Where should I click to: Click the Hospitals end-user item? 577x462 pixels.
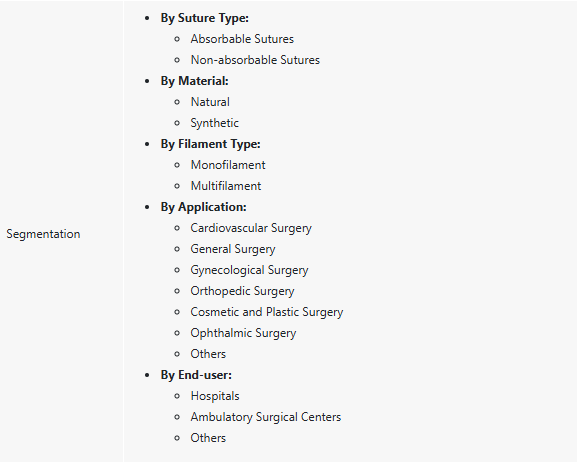coord(215,396)
